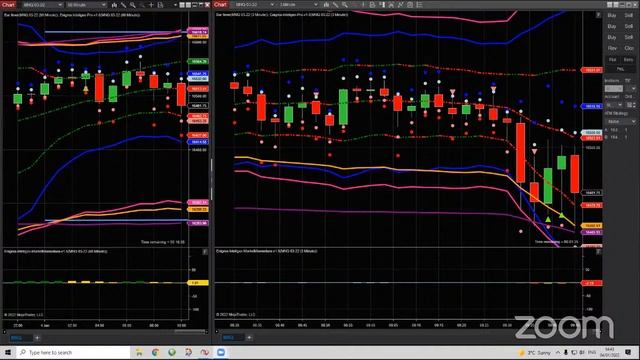The height and width of the screenshot is (360, 640).
Task: Open data box icon in right chart toolbar
Action: [372, 5]
